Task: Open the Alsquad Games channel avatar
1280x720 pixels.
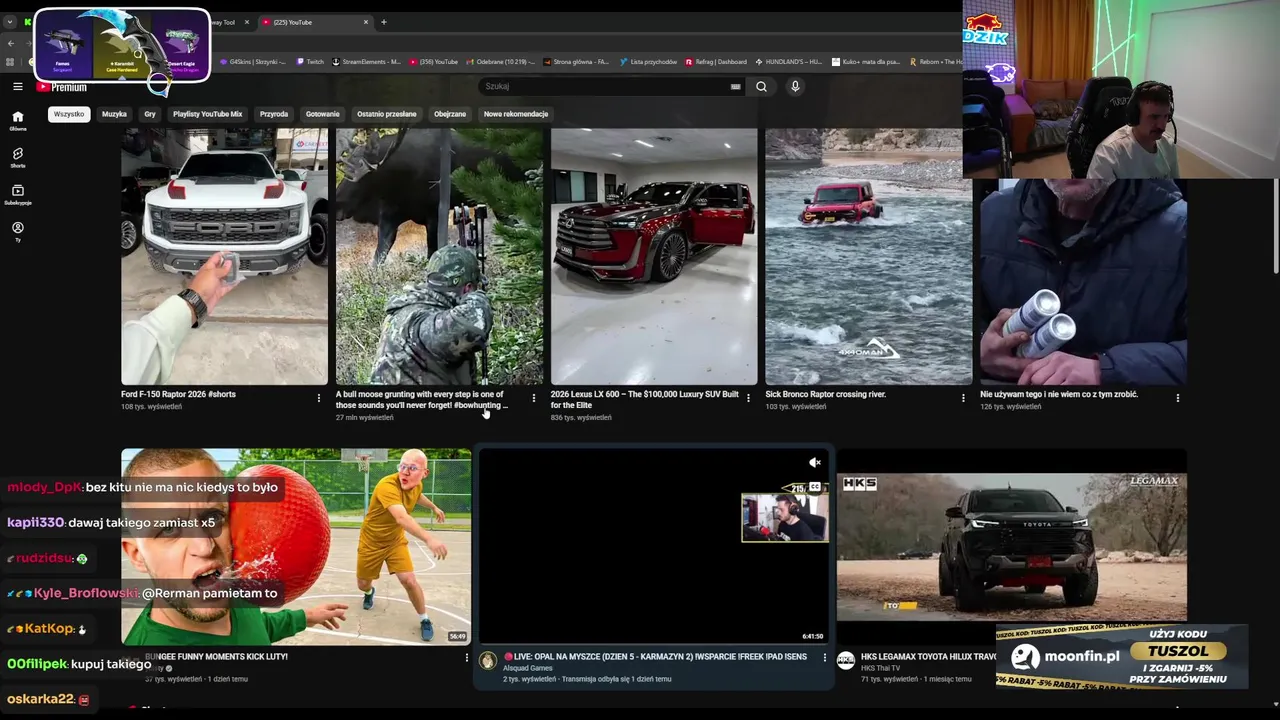Action: click(488, 661)
